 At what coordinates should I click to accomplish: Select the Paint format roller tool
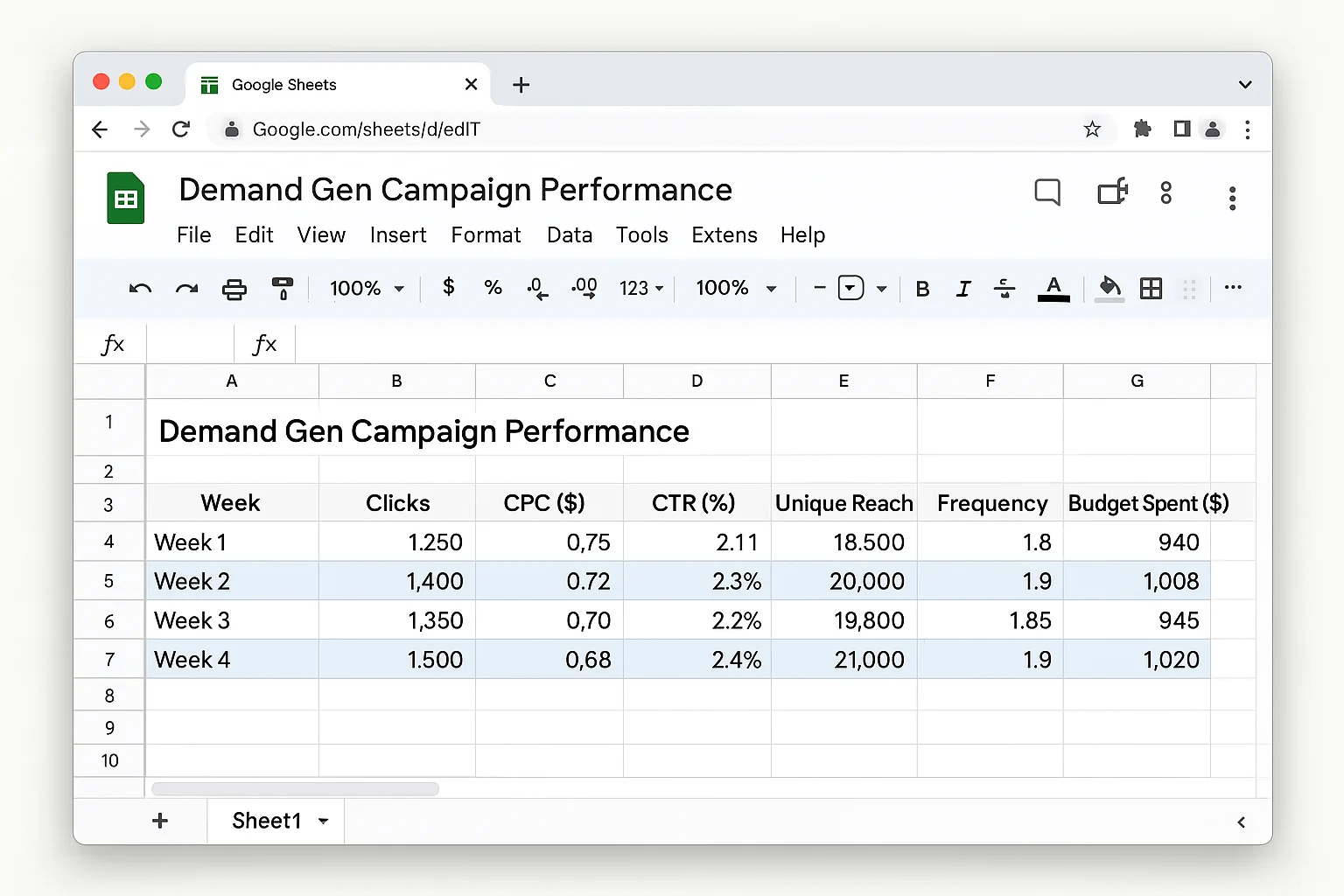coord(283,288)
